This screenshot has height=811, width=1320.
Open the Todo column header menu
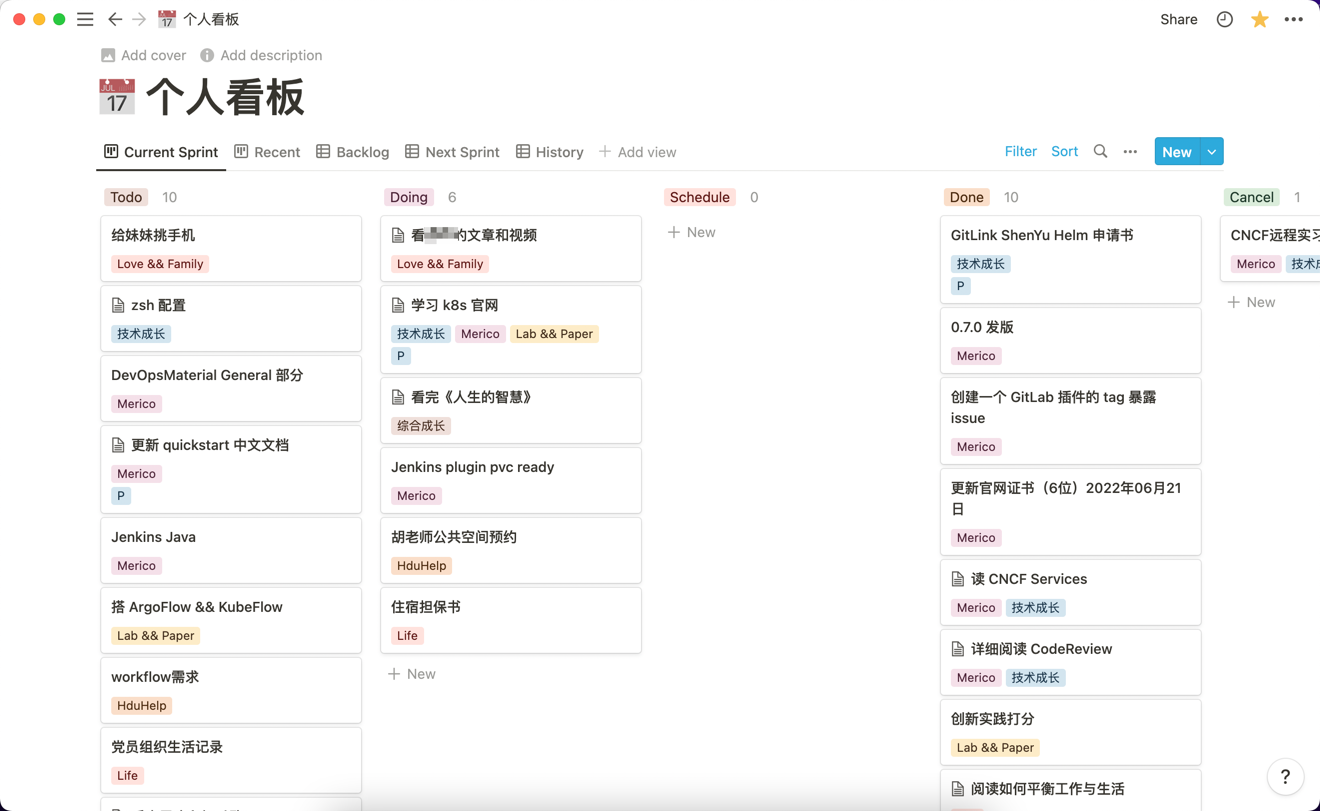[126, 197]
